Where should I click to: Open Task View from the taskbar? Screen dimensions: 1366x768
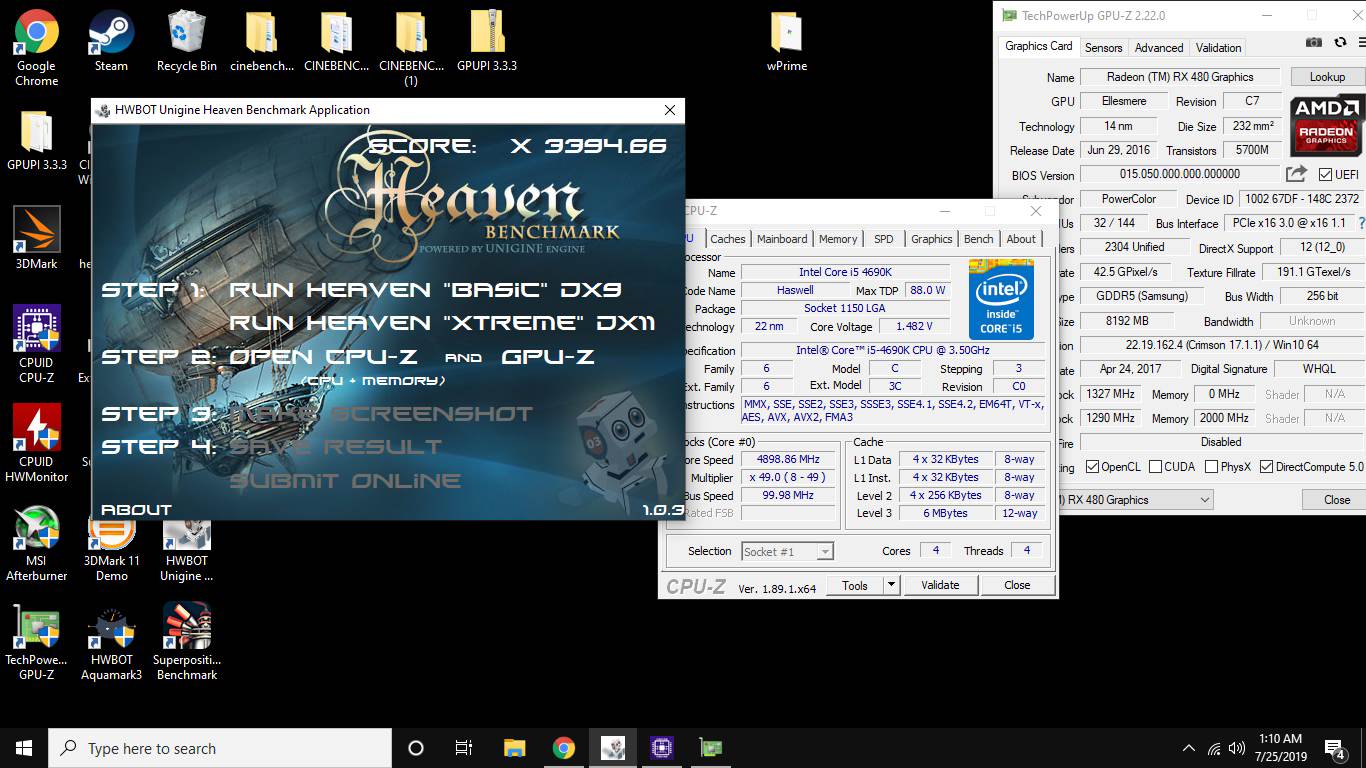pos(464,748)
